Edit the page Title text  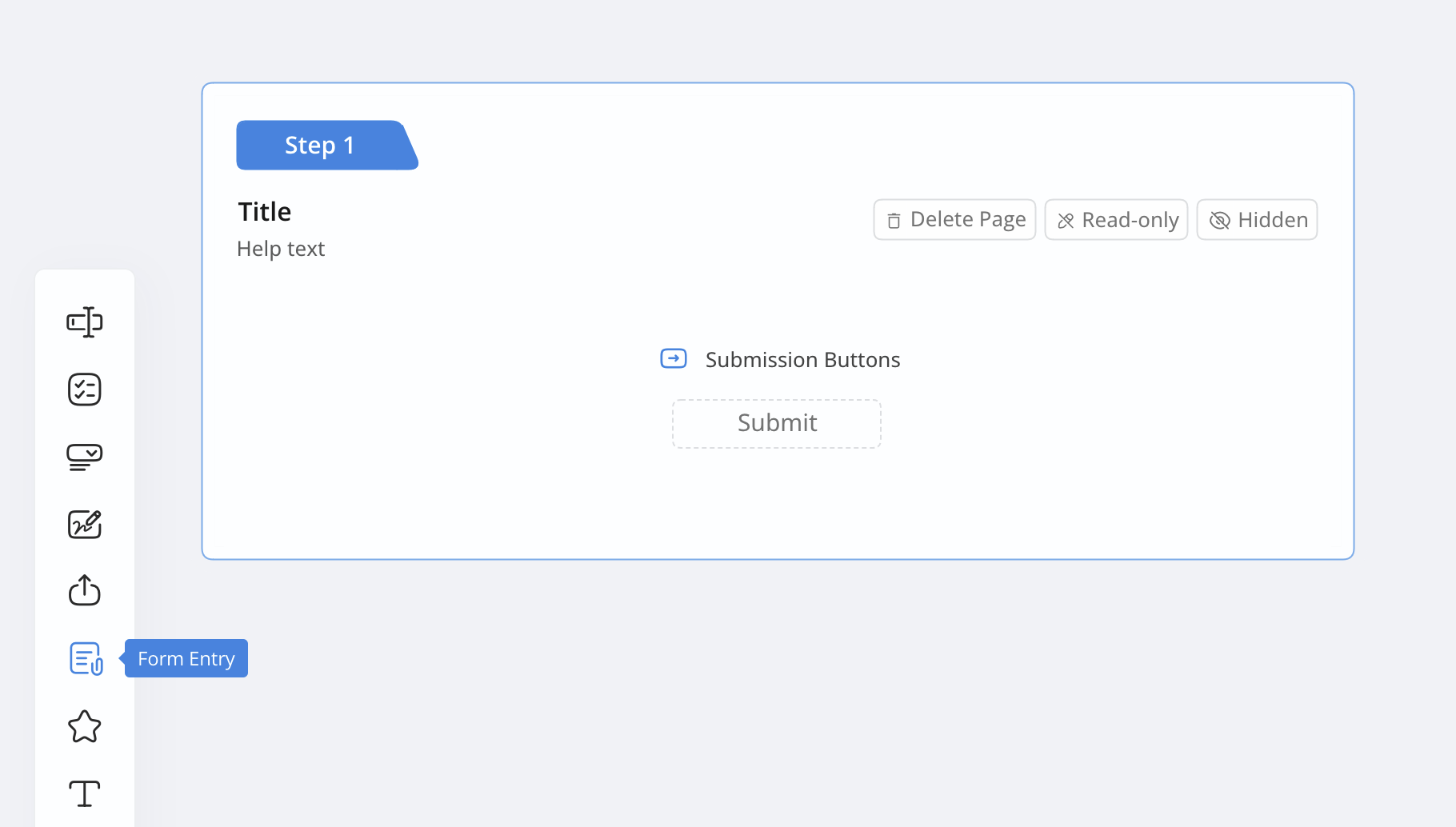[265, 212]
